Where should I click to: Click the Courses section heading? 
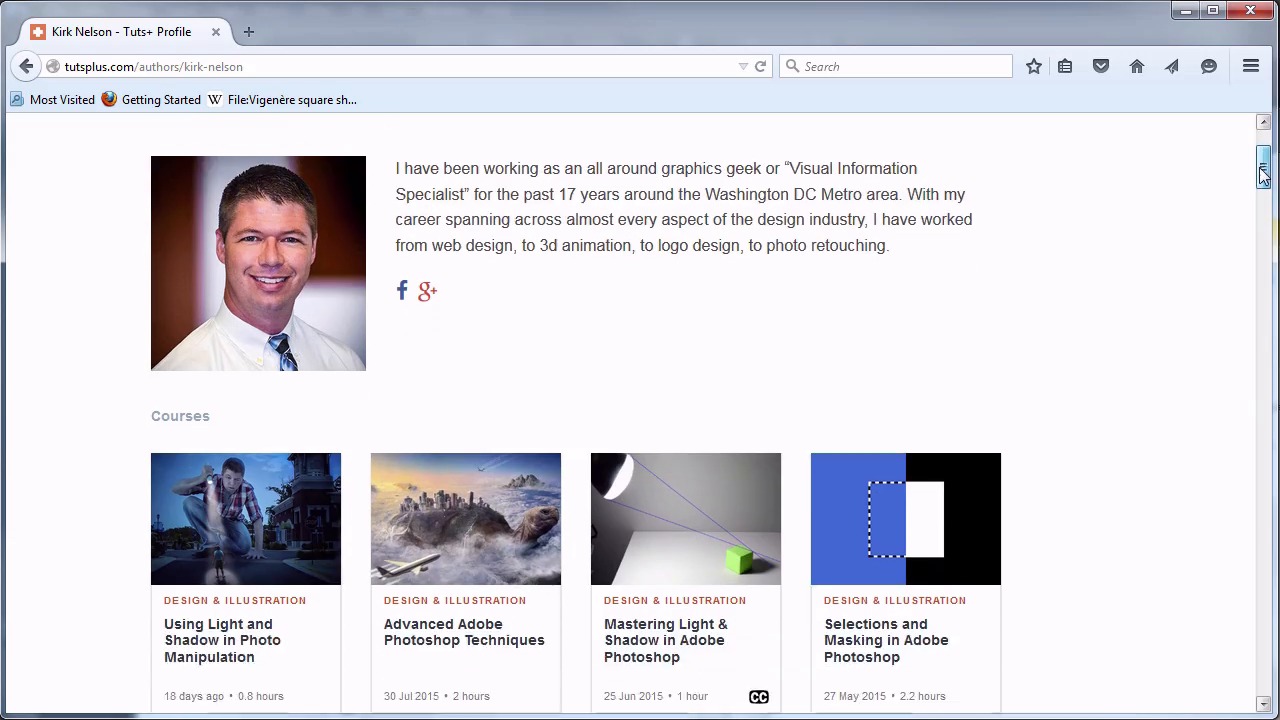click(180, 416)
